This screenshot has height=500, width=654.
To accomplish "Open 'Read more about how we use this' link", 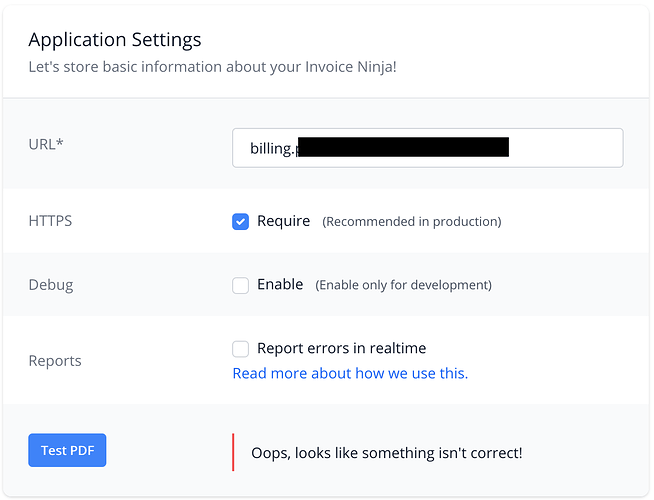I will 350,373.
